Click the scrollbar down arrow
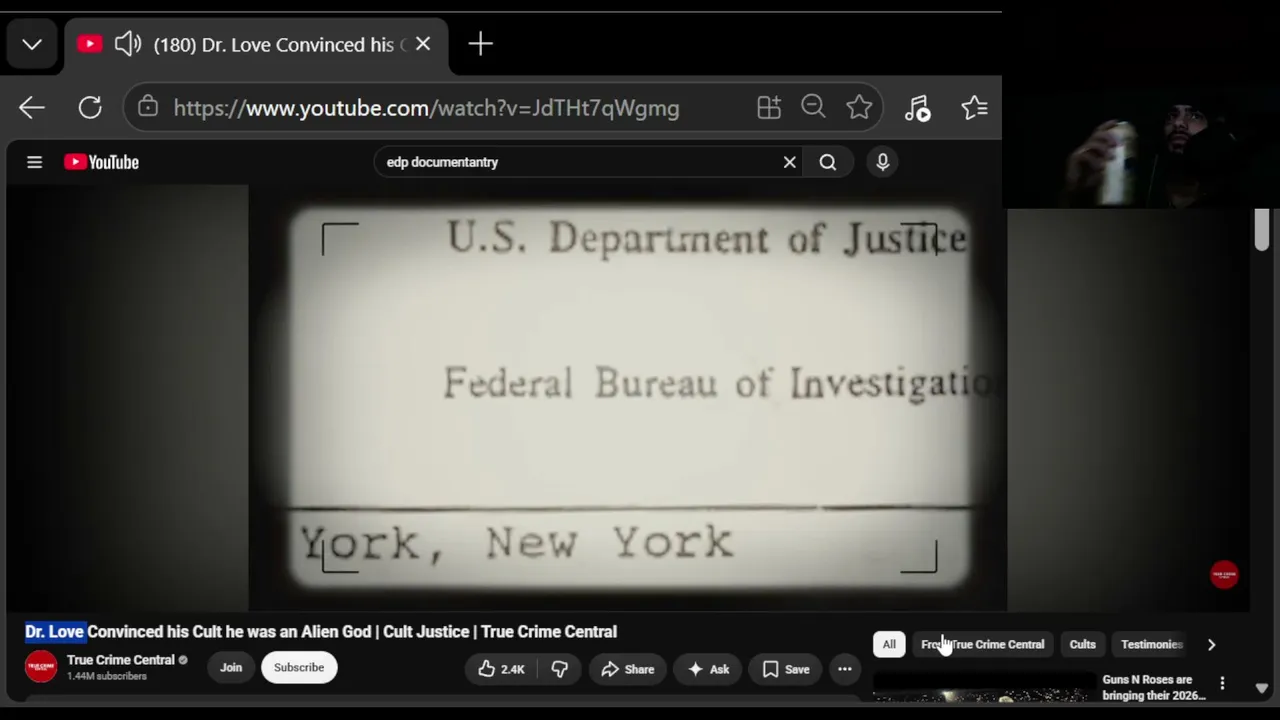1280x720 pixels. 1261,689
